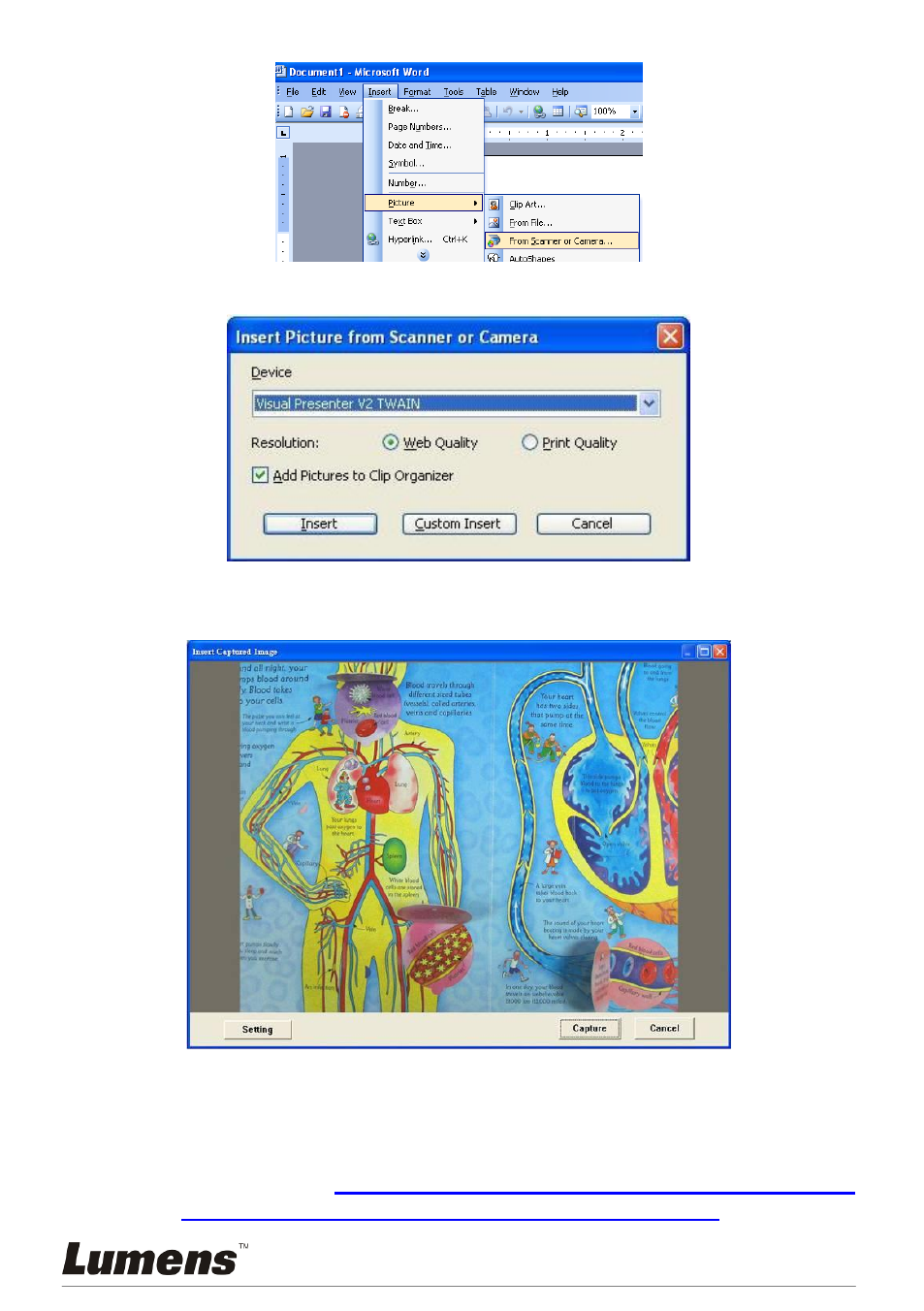The image size is (924, 1311).
Task: Click the zoom 100% value field
Action: pos(610,112)
